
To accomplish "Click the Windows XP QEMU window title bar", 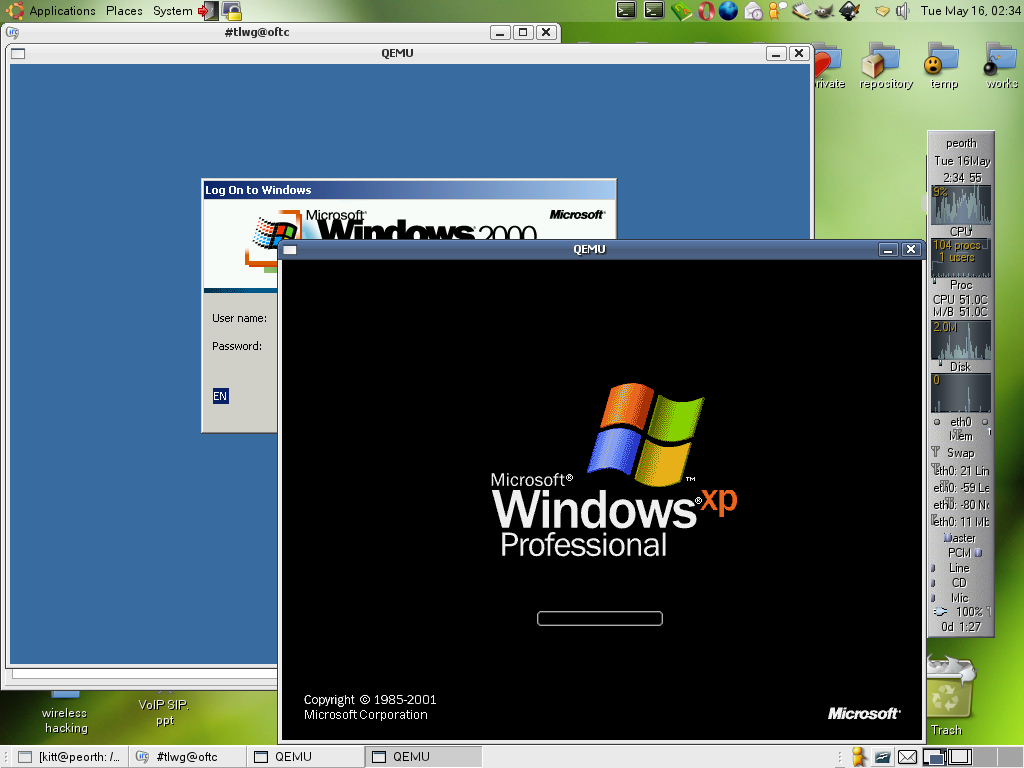I will pos(588,249).
